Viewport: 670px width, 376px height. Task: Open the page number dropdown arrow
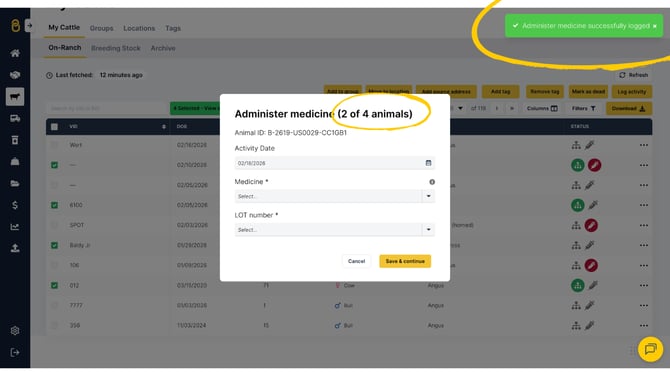(460, 109)
